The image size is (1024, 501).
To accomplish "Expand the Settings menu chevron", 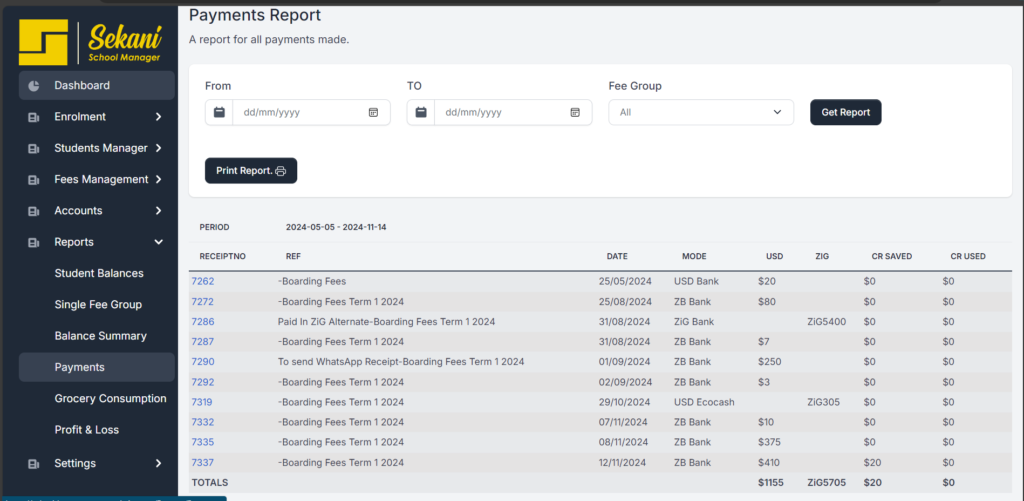I will click(x=158, y=464).
